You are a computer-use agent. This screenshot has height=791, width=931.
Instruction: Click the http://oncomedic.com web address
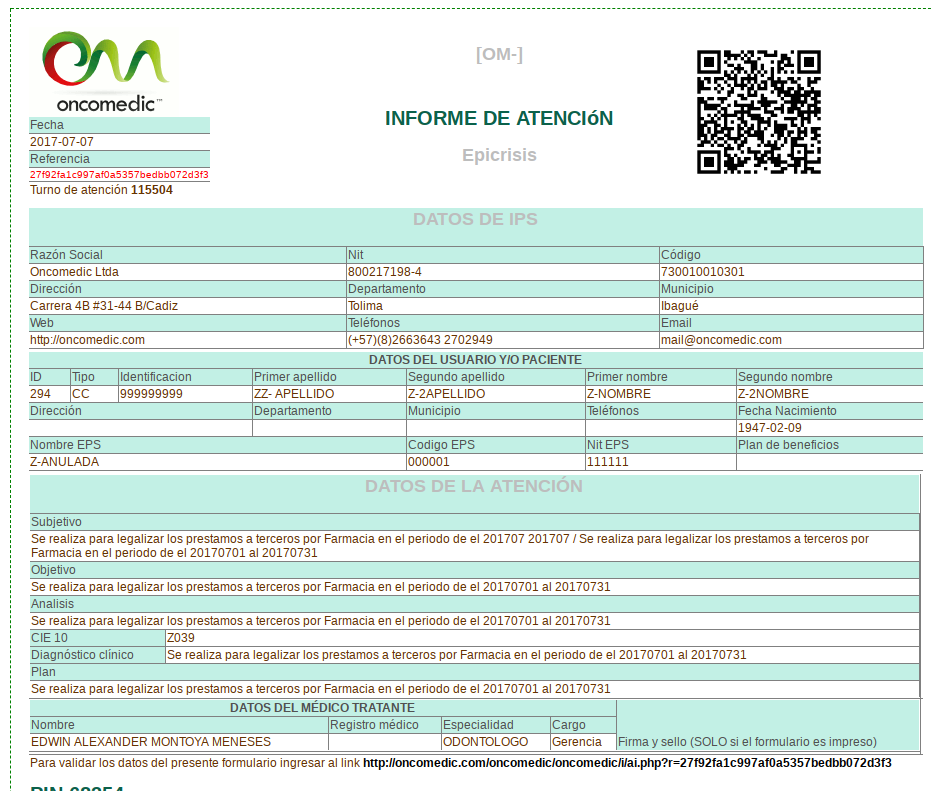tap(87, 340)
